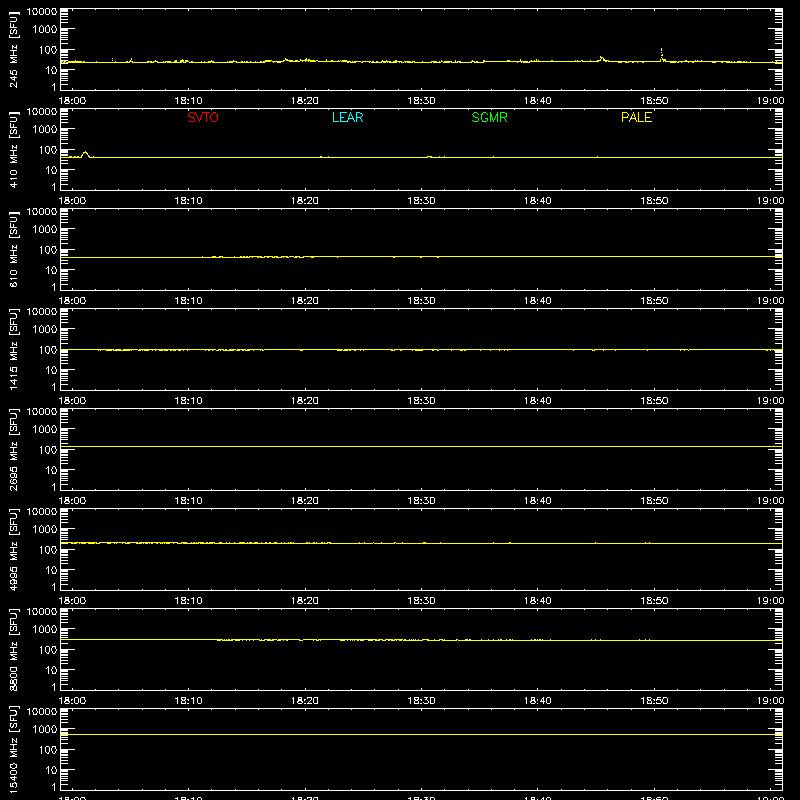Select the 1415 MHz [SFU] axis label
The height and width of the screenshot is (800, 800).
13,349
